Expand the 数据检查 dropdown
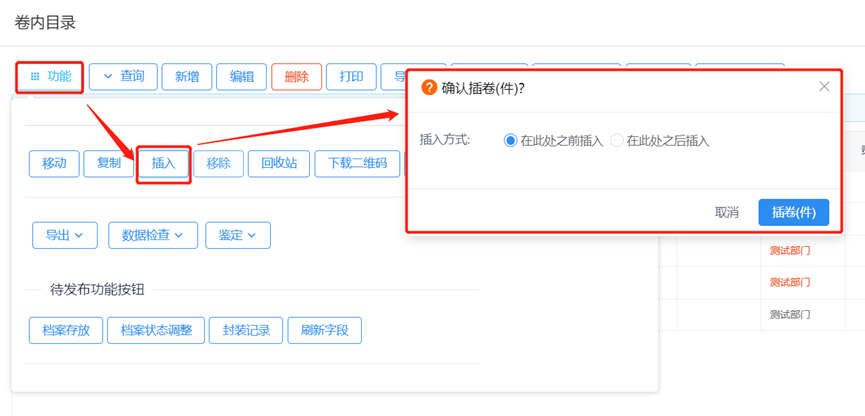The height and width of the screenshot is (416, 865). pos(153,235)
